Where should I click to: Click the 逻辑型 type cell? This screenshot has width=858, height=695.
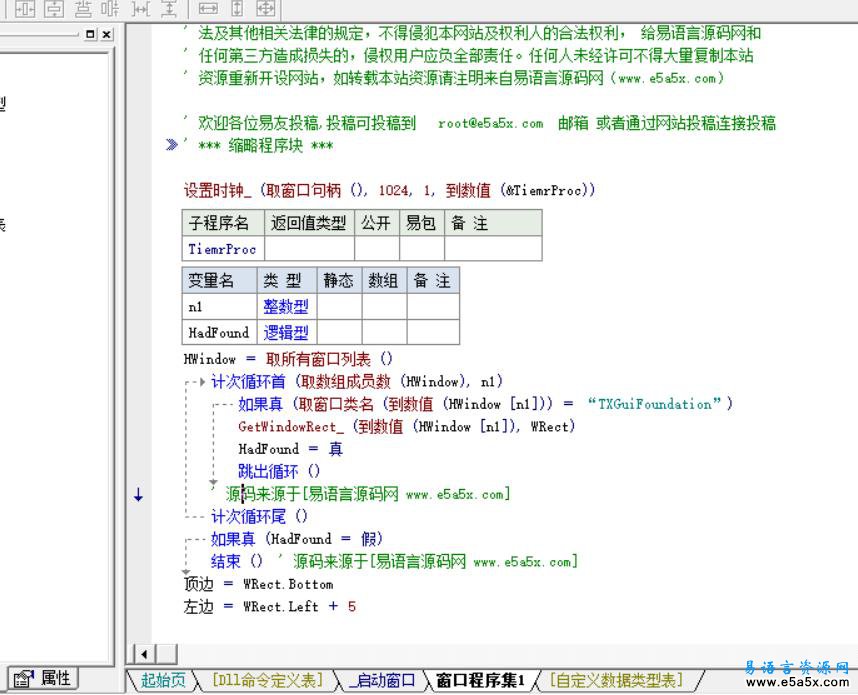click(286, 332)
